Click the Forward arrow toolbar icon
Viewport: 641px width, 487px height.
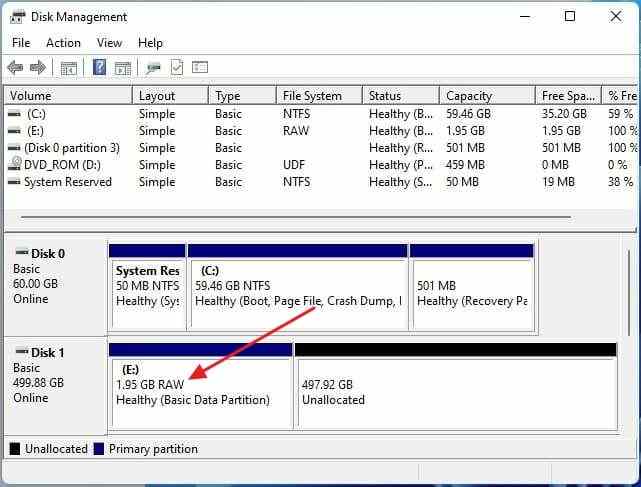pos(38,67)
